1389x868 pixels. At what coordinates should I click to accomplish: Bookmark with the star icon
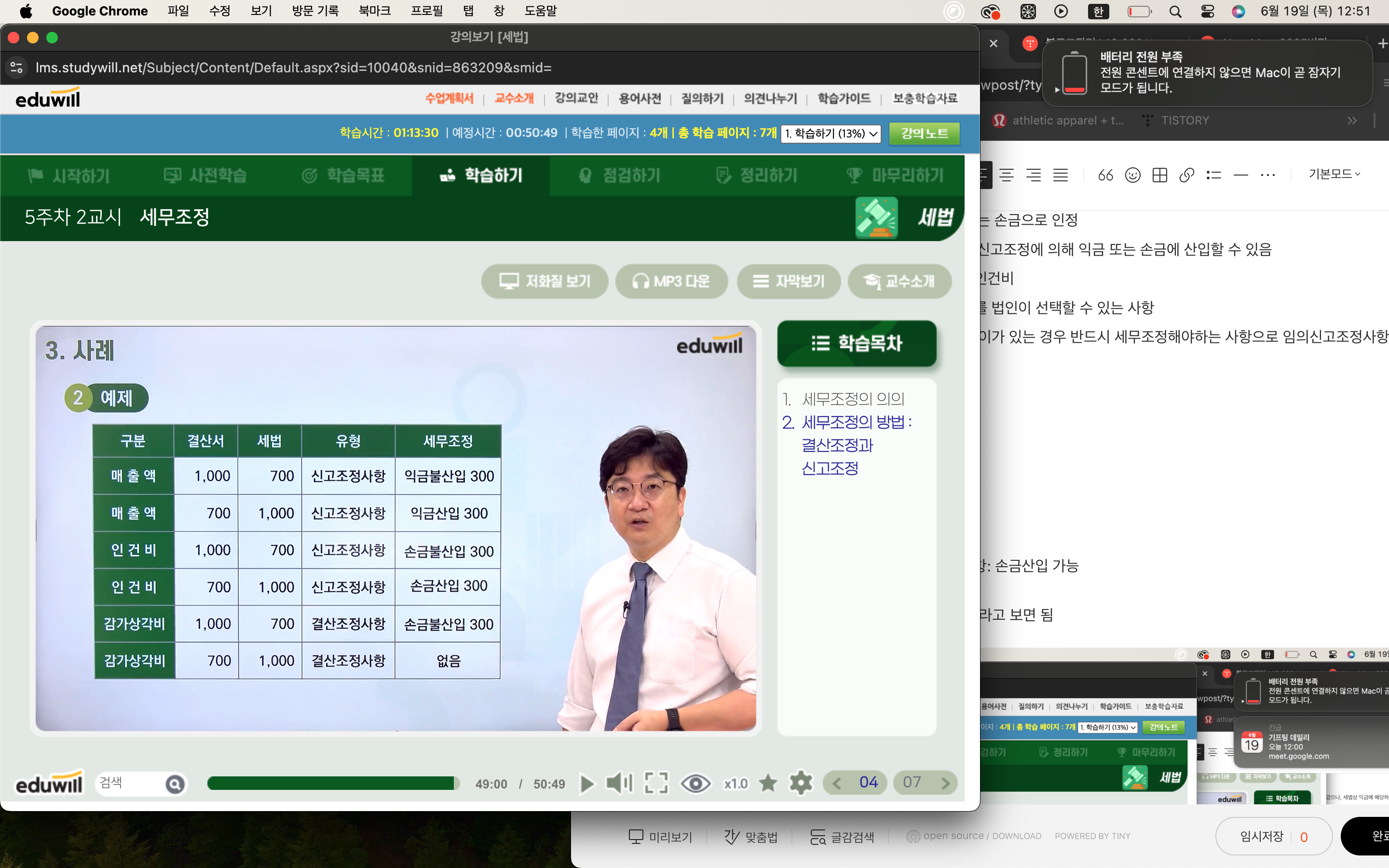[768, 783]
